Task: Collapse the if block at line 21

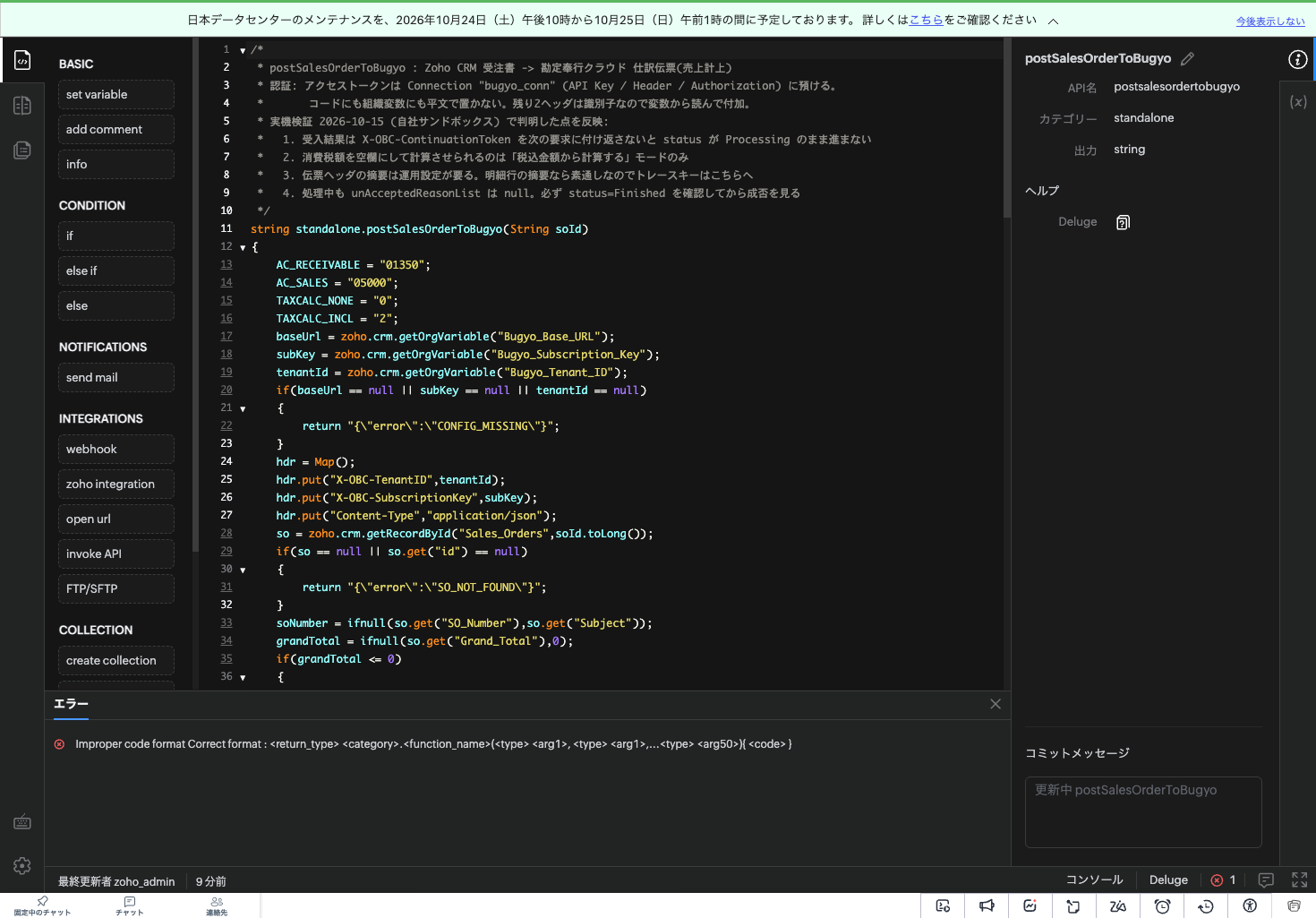Action: pyautogui.click(x=243, y=409)
